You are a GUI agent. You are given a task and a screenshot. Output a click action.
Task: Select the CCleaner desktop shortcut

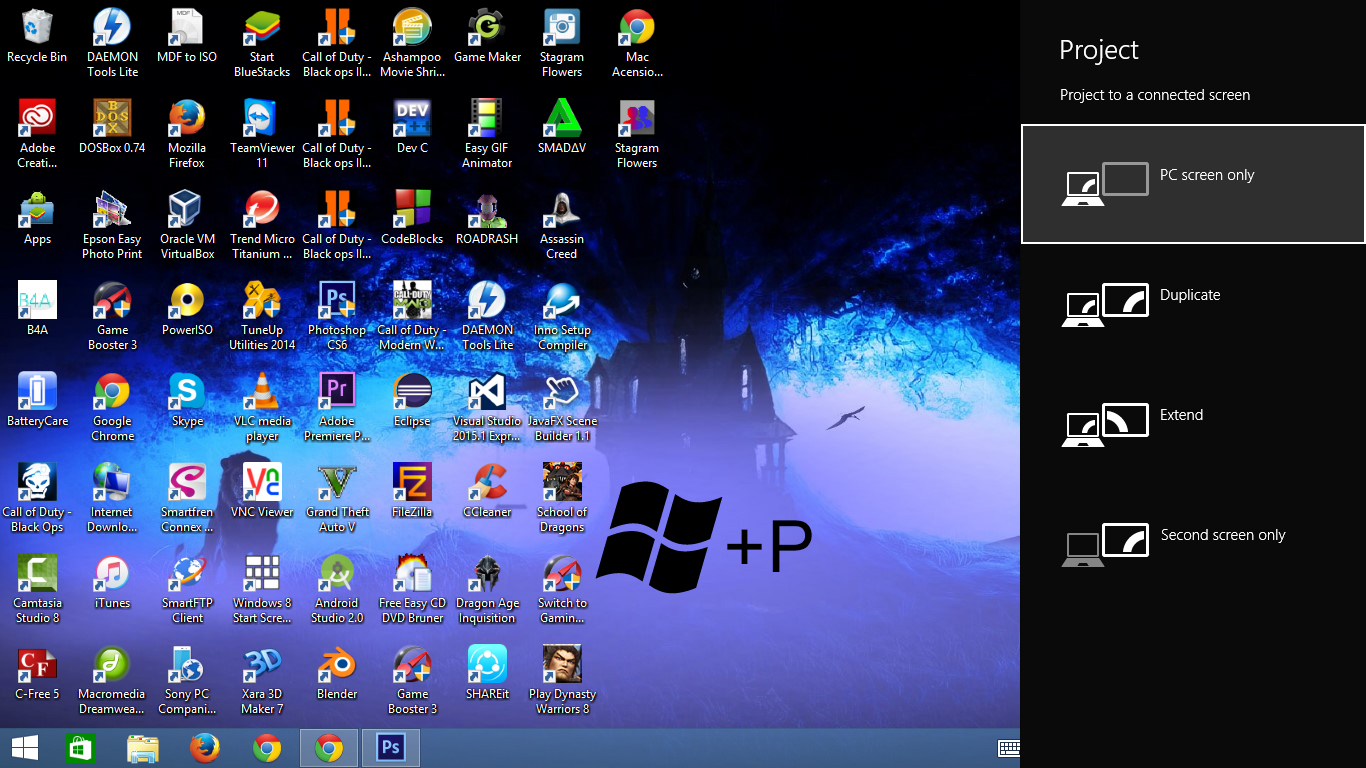(487, 492)
